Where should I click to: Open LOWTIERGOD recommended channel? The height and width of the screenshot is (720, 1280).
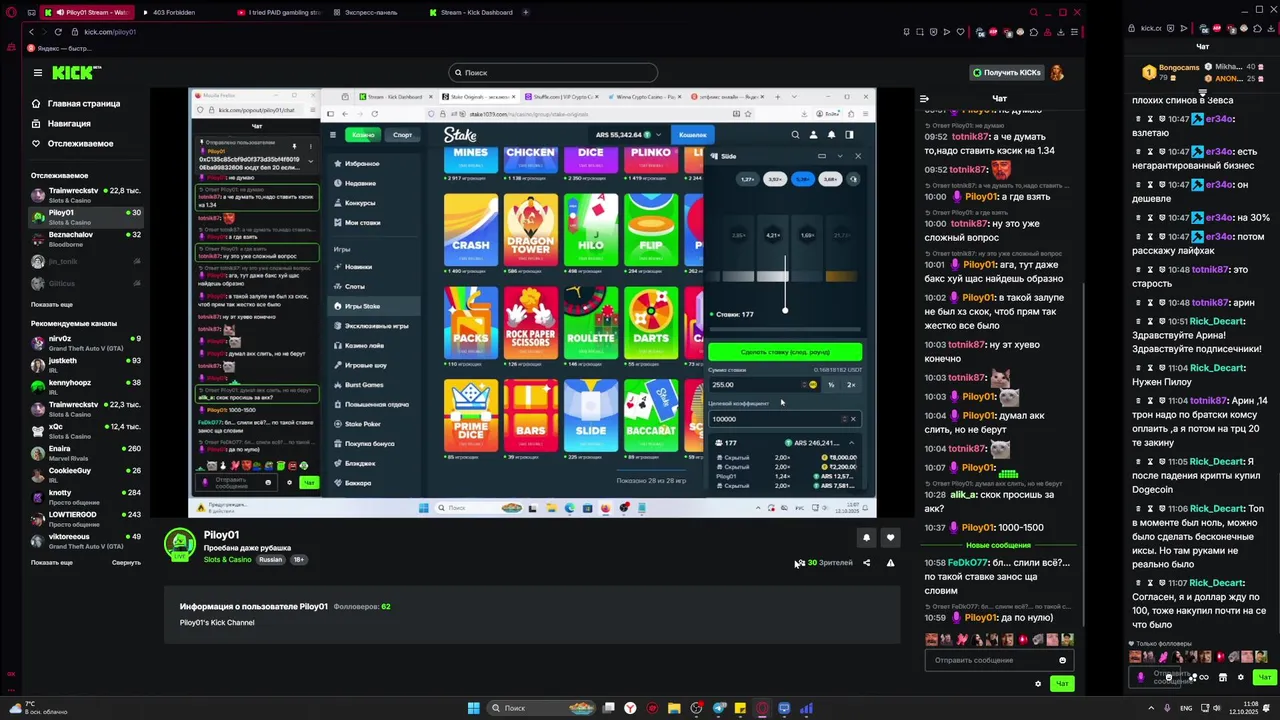(85, 519)
